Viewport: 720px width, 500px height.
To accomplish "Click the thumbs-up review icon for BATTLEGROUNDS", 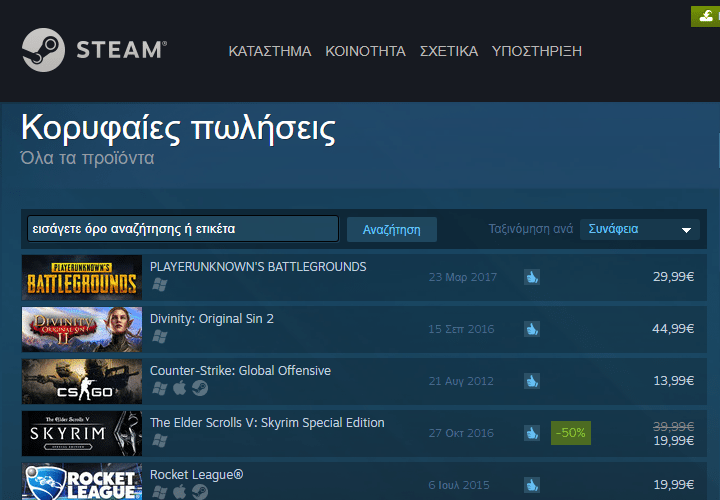I will point(532,277).
